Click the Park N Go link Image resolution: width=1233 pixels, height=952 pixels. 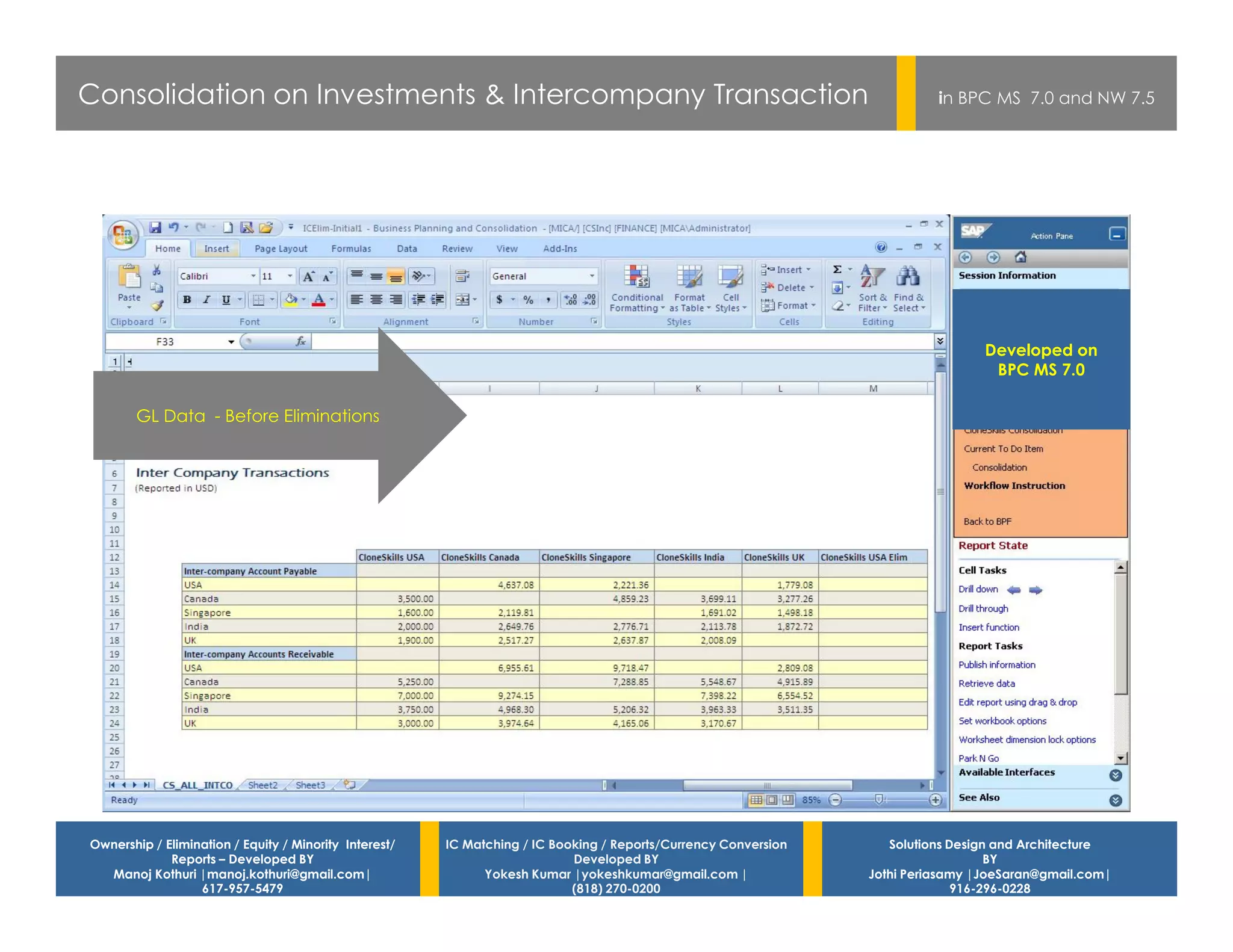point(978,758)
